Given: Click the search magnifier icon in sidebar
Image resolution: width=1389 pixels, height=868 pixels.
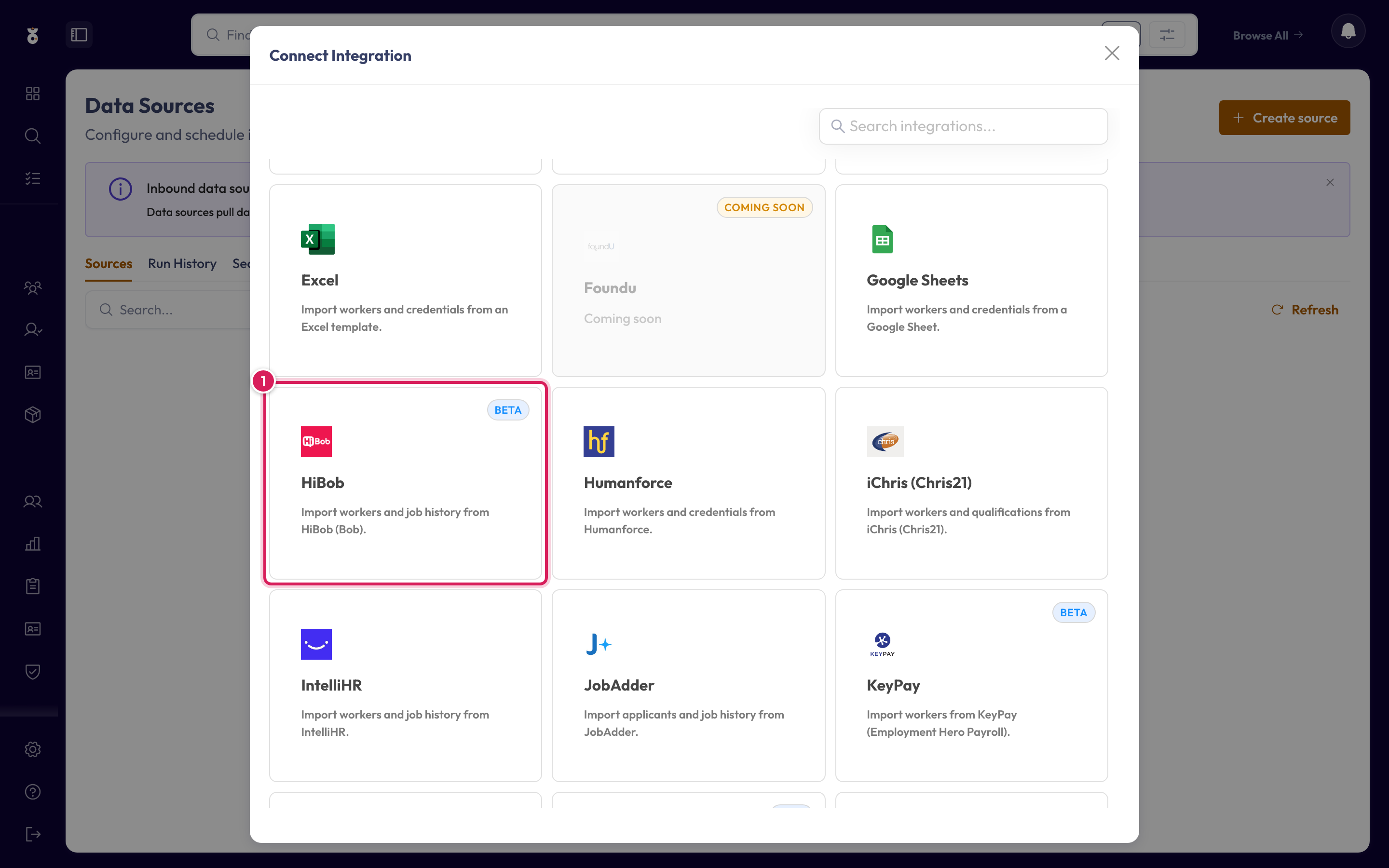Looking at the screenshot, I should 33,136.
